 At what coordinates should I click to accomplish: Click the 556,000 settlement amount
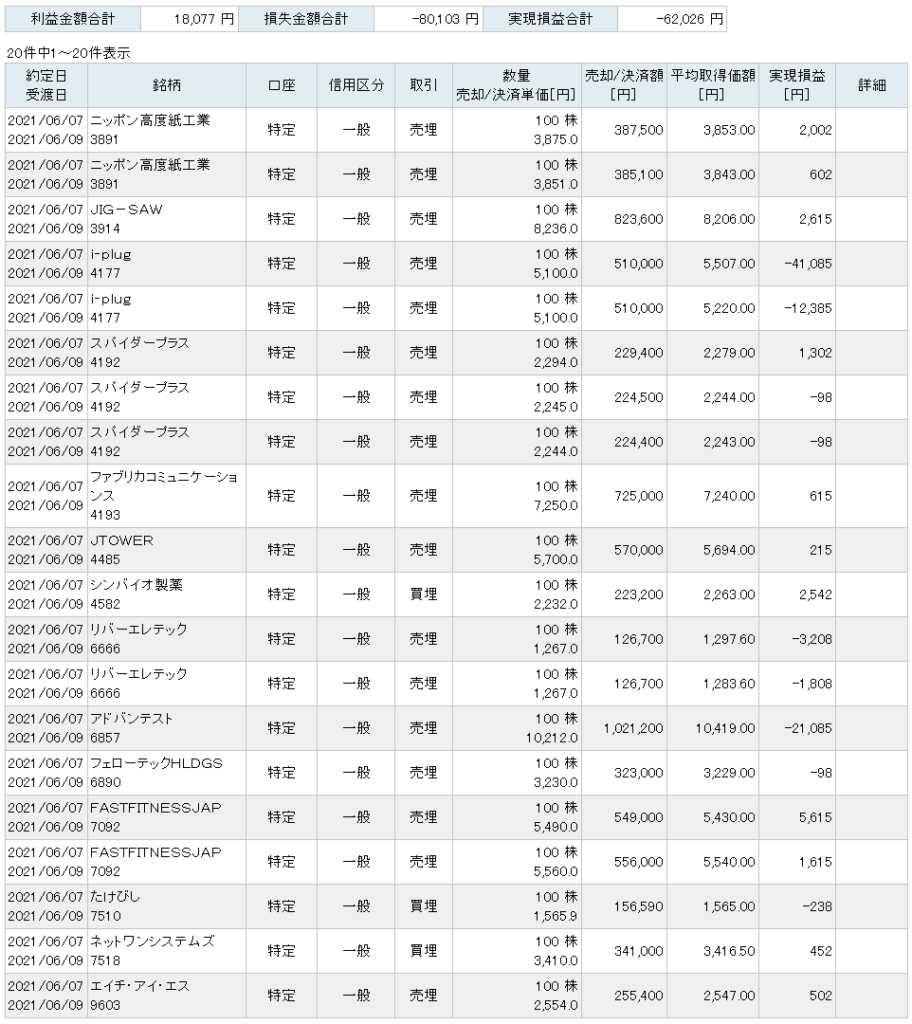click(x=638, y=862)
